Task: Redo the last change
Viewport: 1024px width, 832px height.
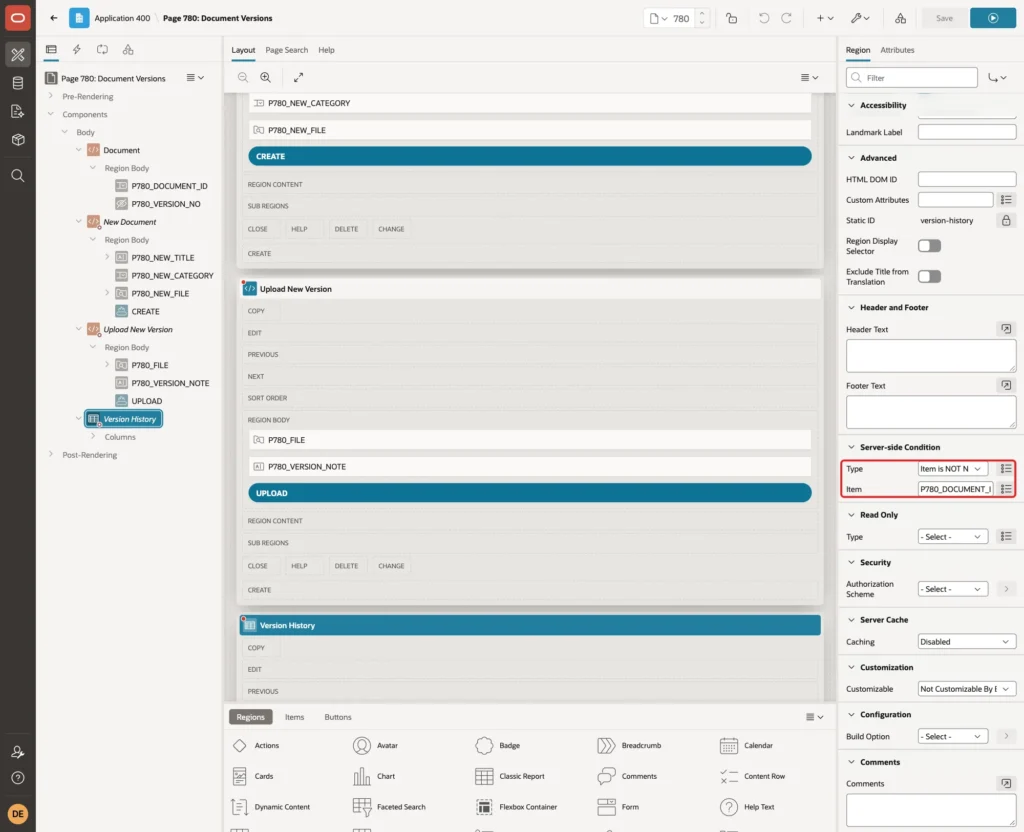Action: point(786,18)
